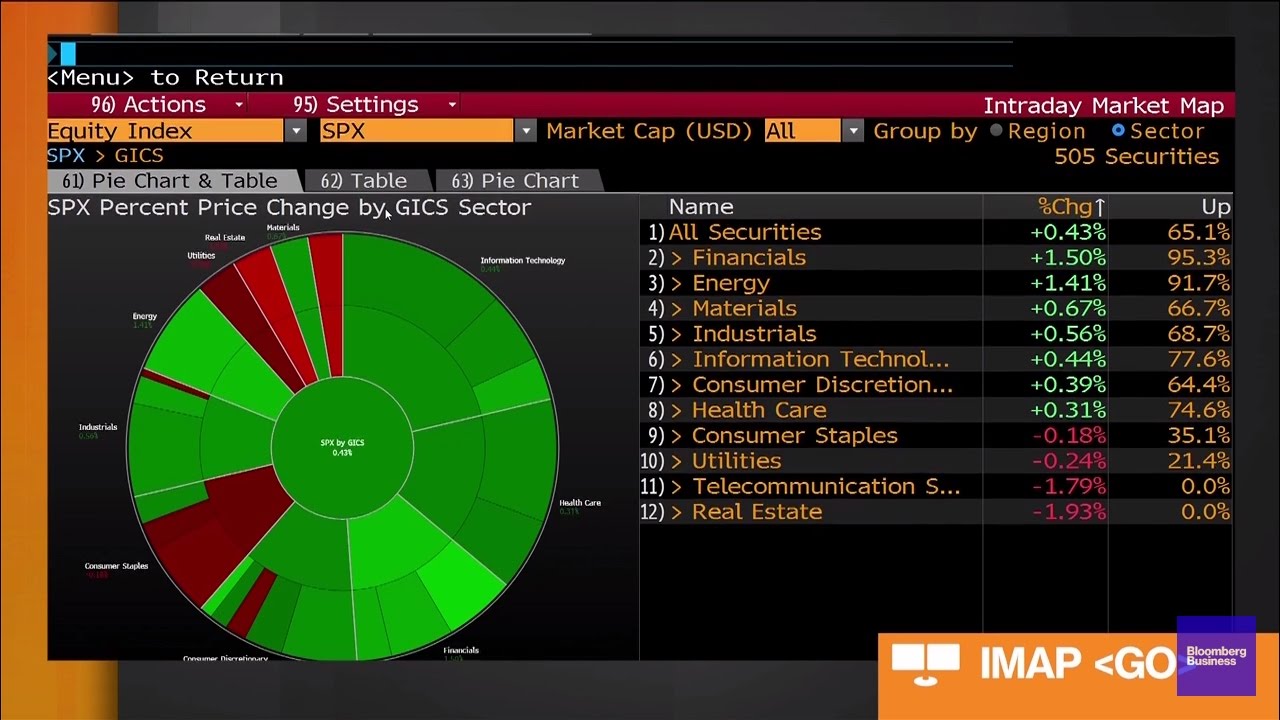
Task: Click the monitor icon beside IMAP <GO>
Action: [925, 664]
